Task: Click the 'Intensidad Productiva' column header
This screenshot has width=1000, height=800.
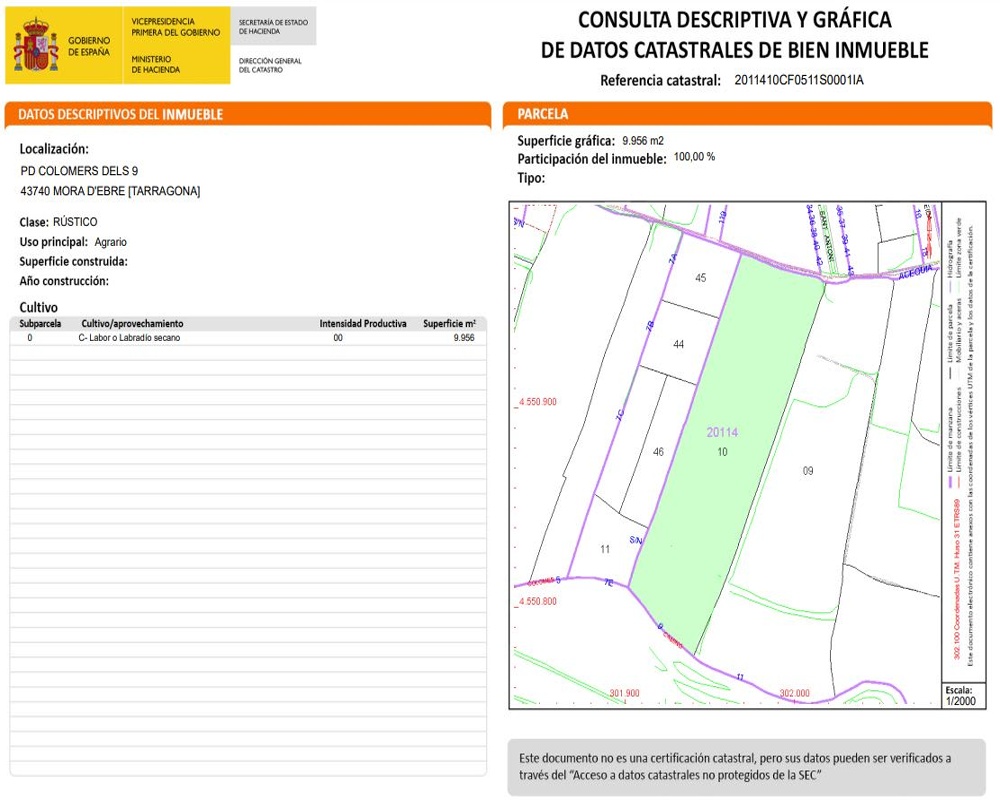Action: [x=363, y=323]
